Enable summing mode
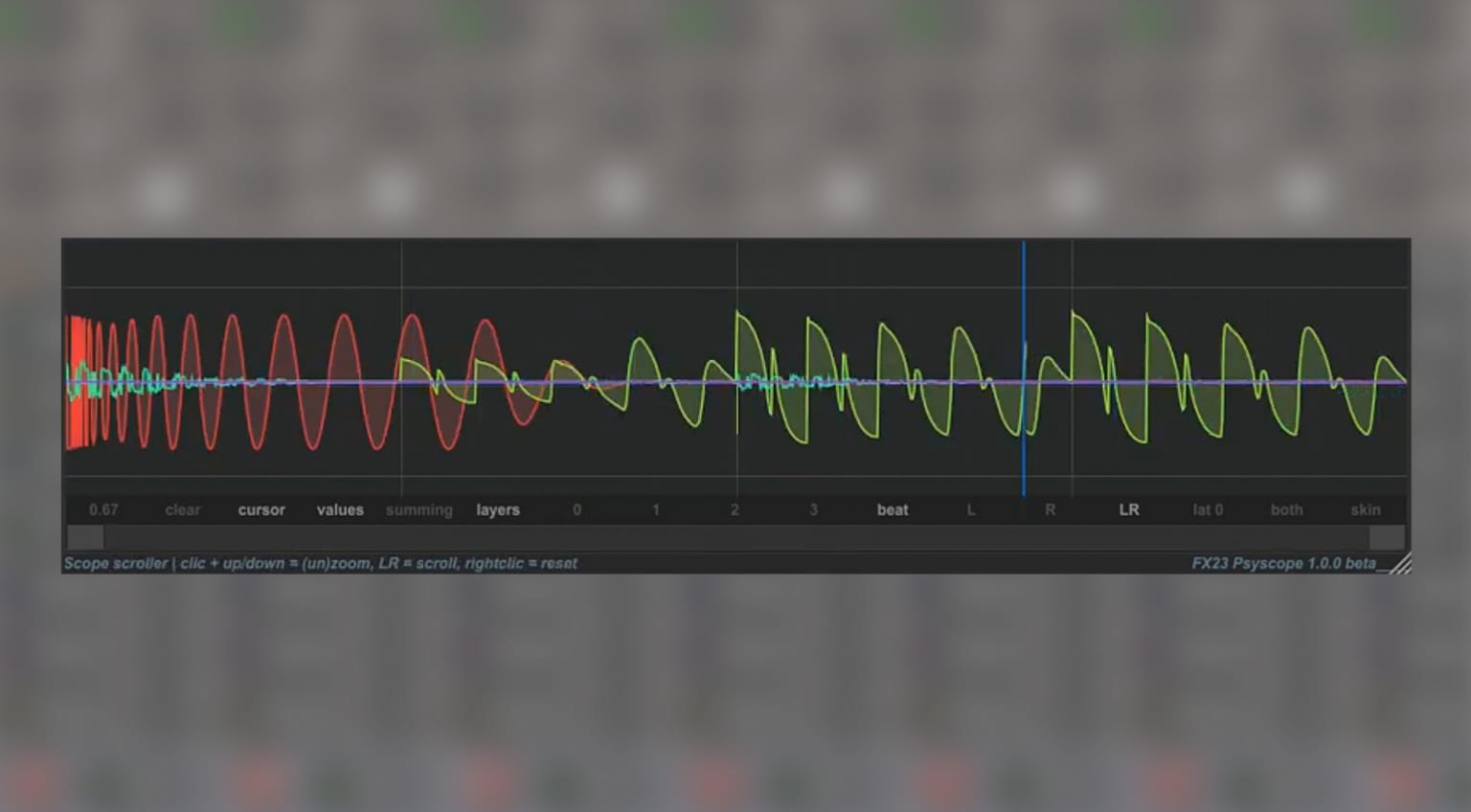 [419, 509]
